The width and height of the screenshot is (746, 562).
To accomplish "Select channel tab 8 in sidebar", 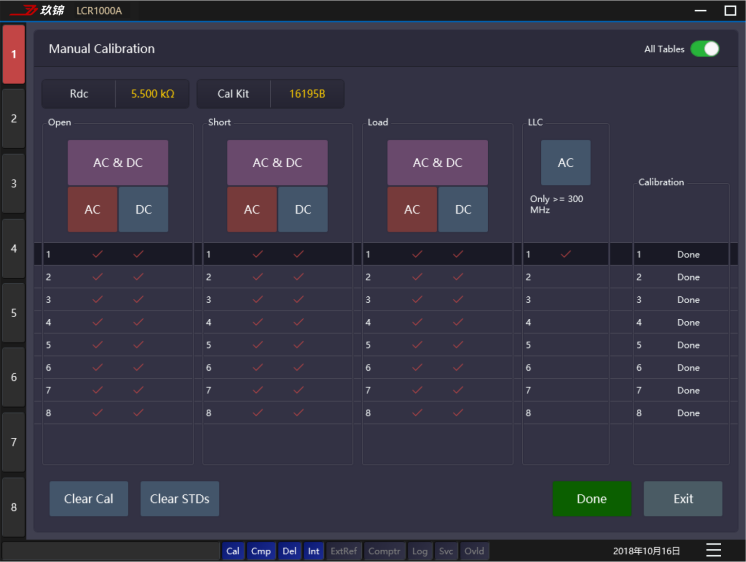I will [14, 507].
